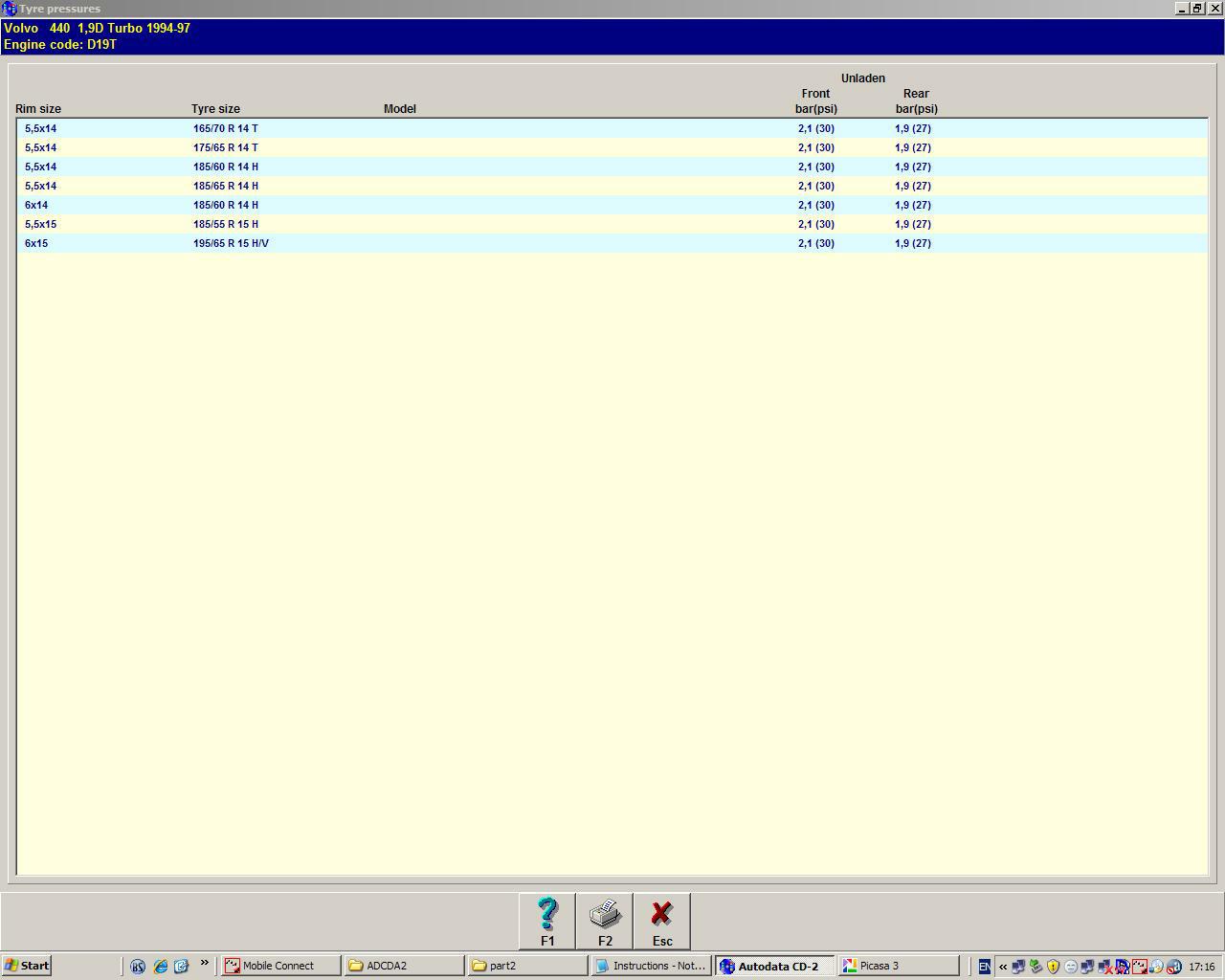This screenshot has height=980, width=1225.
Task: Select the 165/70 R 14 T tyre row
Action: (612, 128)
